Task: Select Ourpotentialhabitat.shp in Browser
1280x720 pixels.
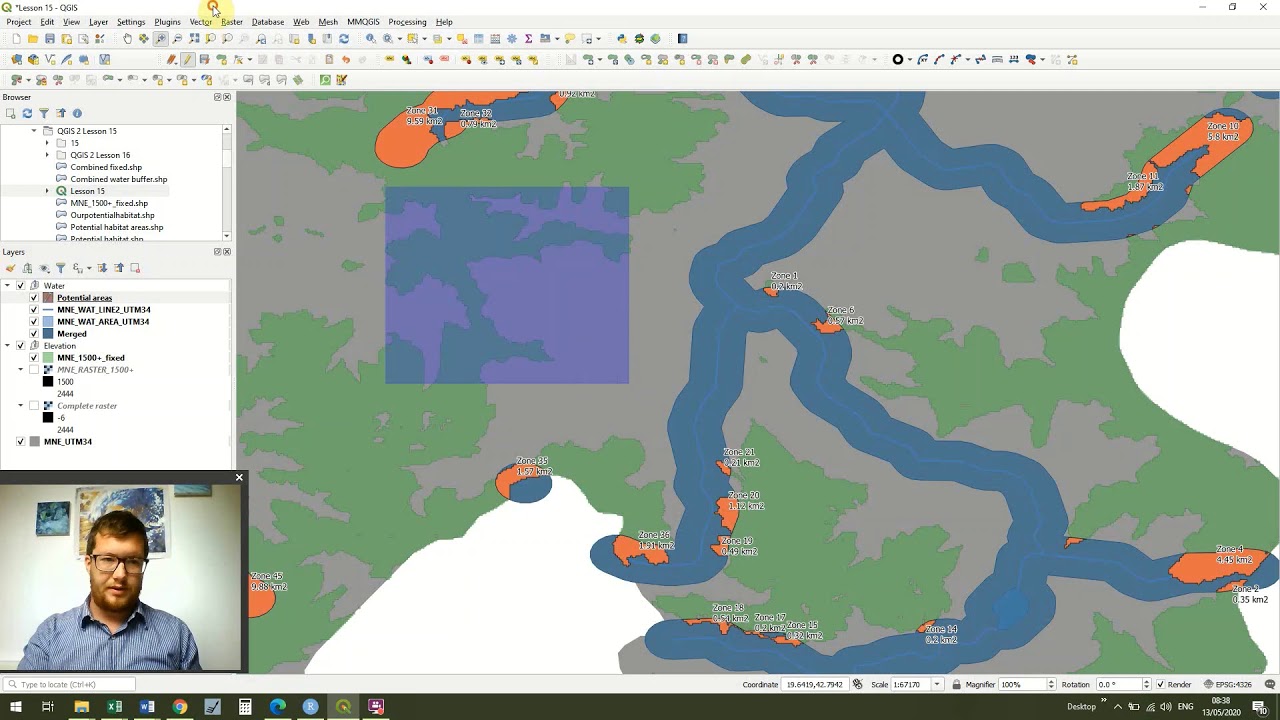Action: coord(112,215)
